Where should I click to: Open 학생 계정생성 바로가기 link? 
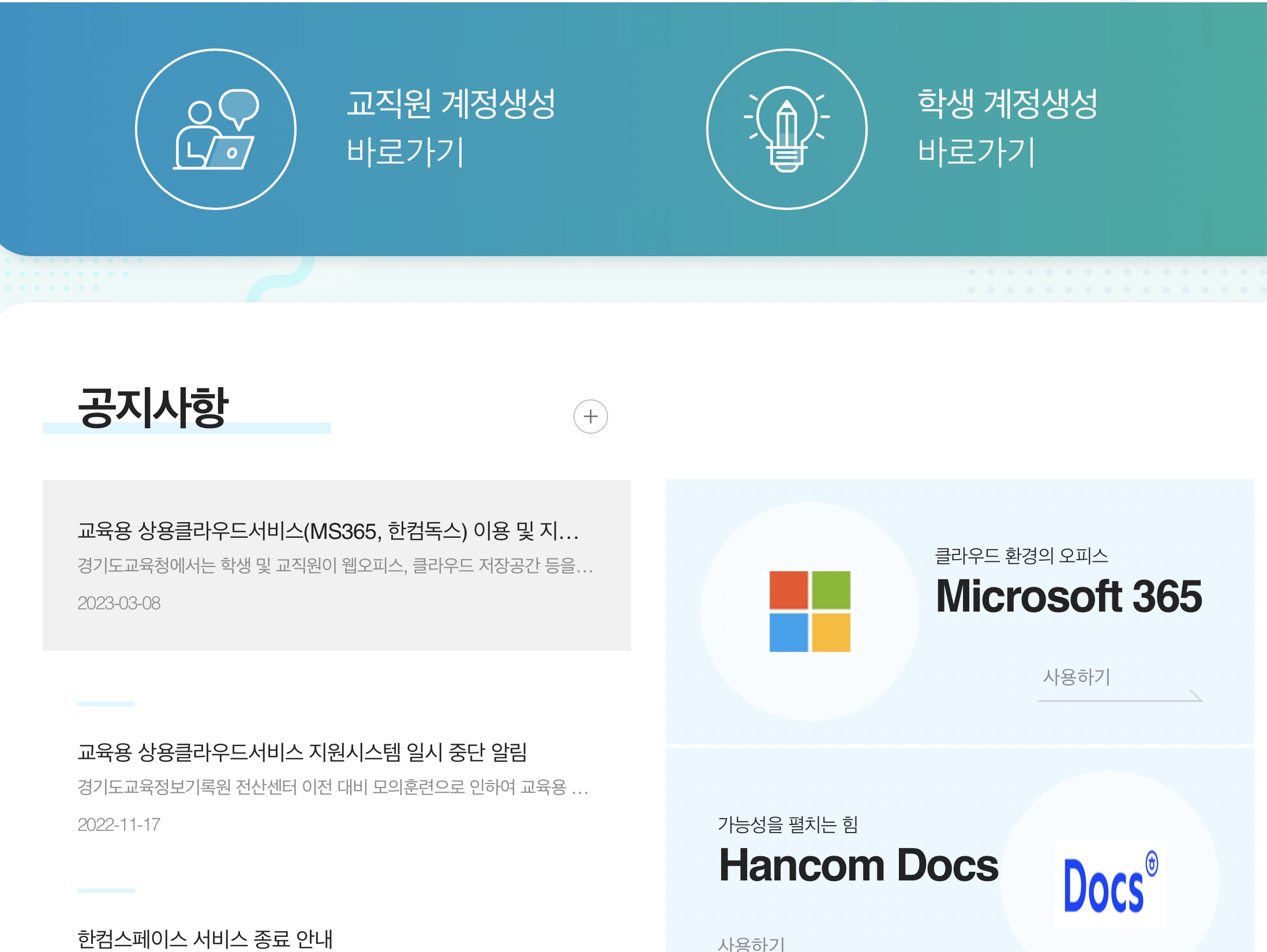1007,128
